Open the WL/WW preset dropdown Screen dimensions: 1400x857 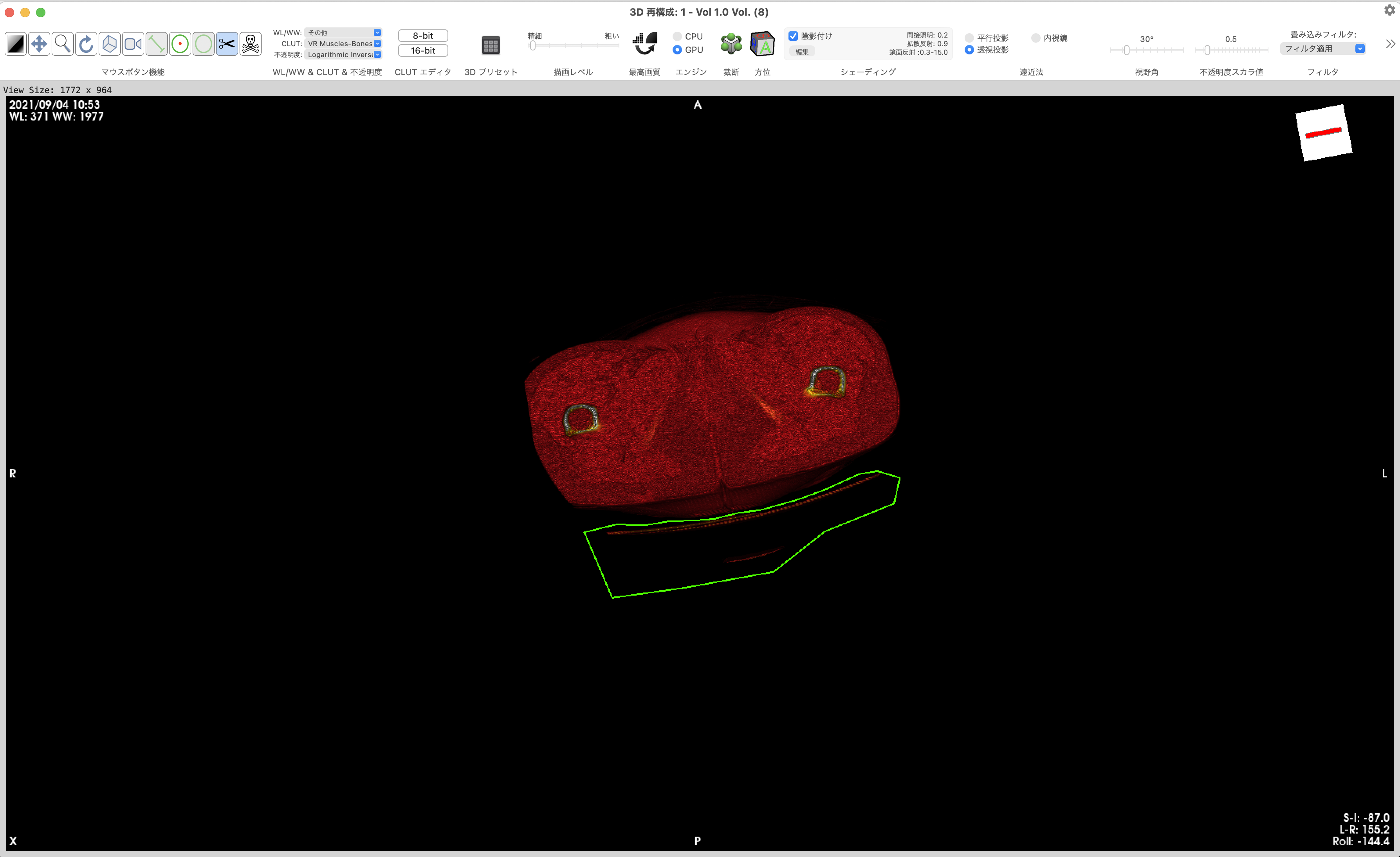(343, 32)
